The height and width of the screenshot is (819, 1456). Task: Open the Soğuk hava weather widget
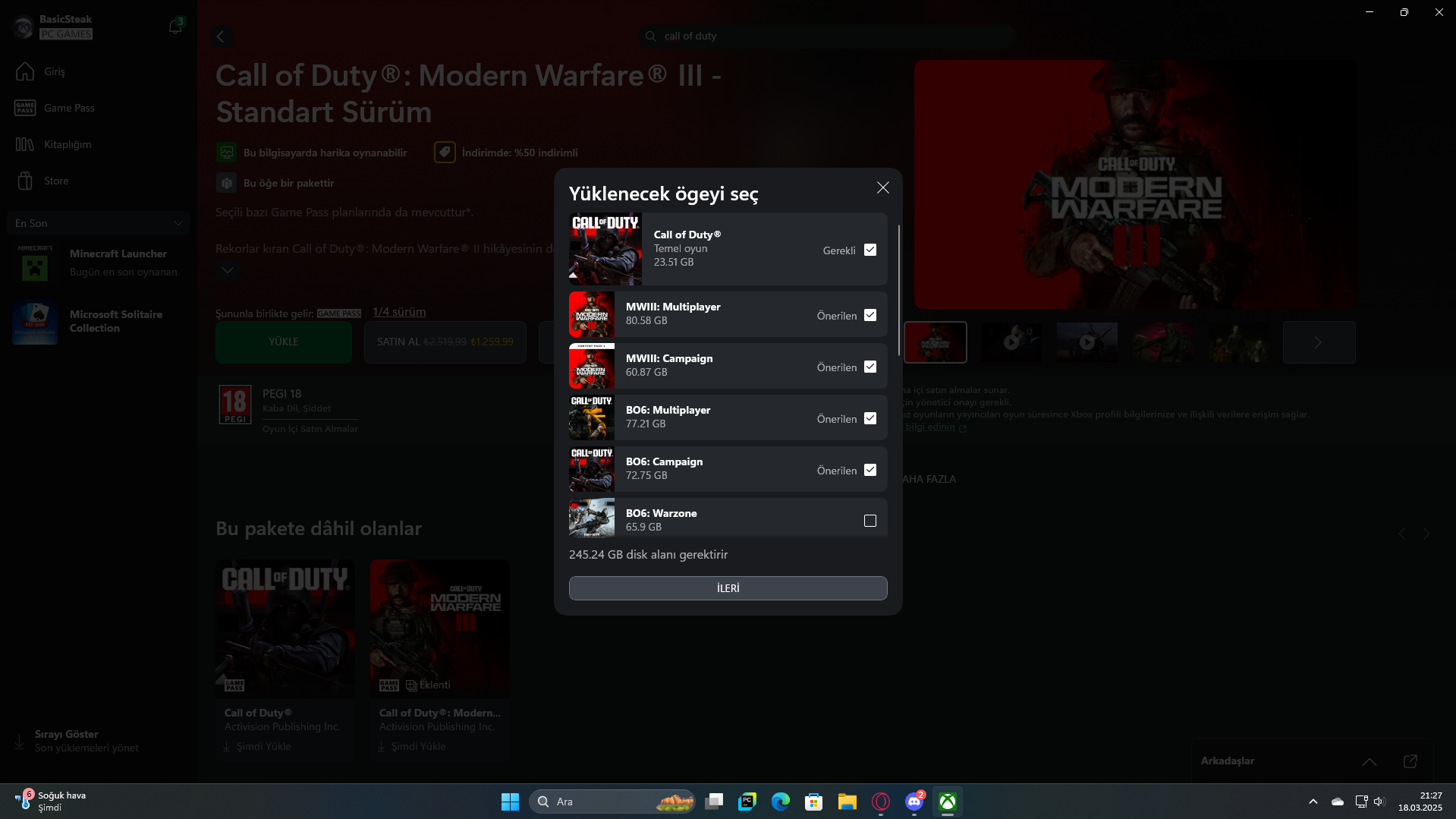(x=52, y=802)
